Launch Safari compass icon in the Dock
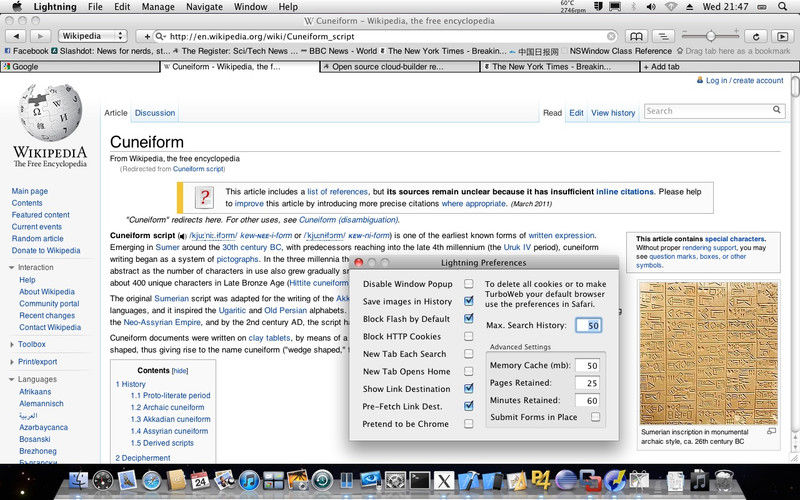Viewport: 800px width, 500px height. 152,481
